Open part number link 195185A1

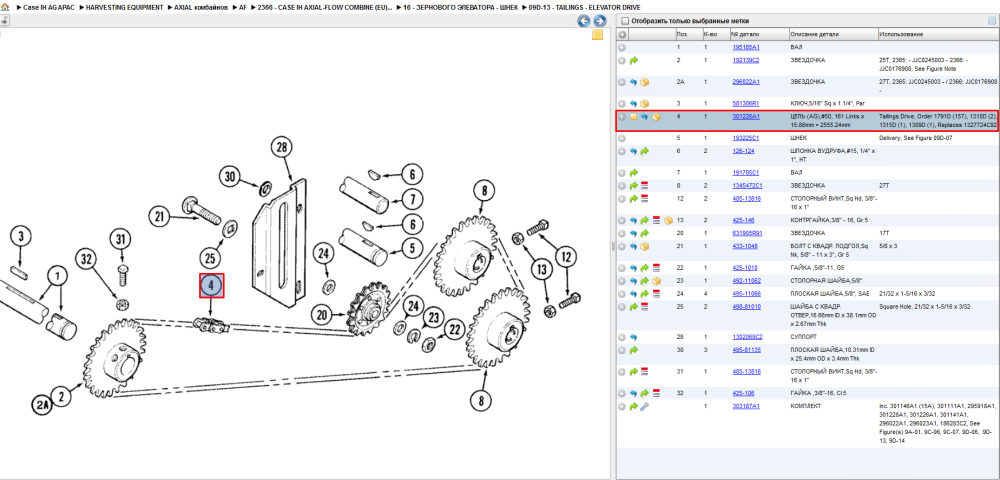click(745, 47)
